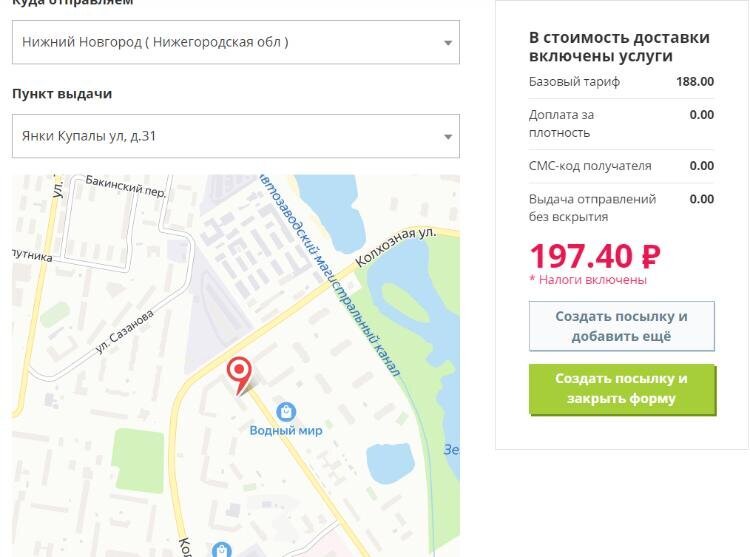The width and height of the screenshot is (750, 557).
Task: Click the Доплата за плотность row
Action: coord(621,124)
